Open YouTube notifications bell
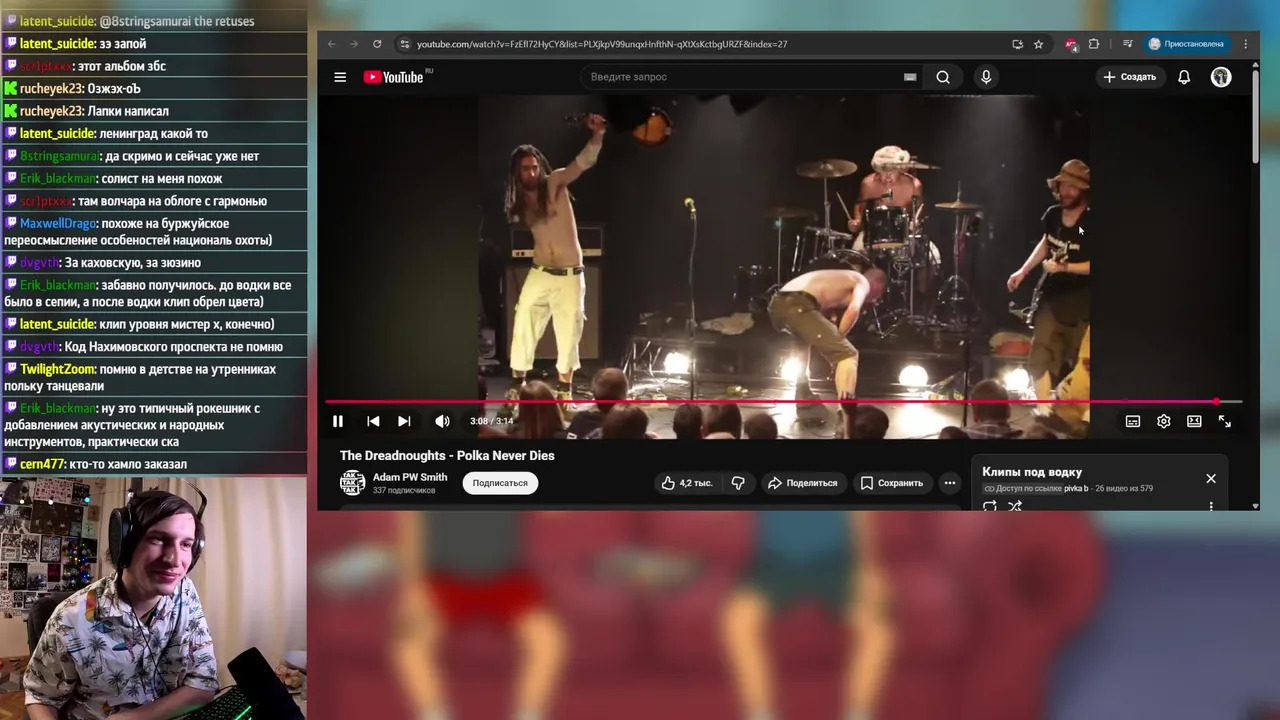This screenshot has width=1280, height=720. pos(1184,77)
